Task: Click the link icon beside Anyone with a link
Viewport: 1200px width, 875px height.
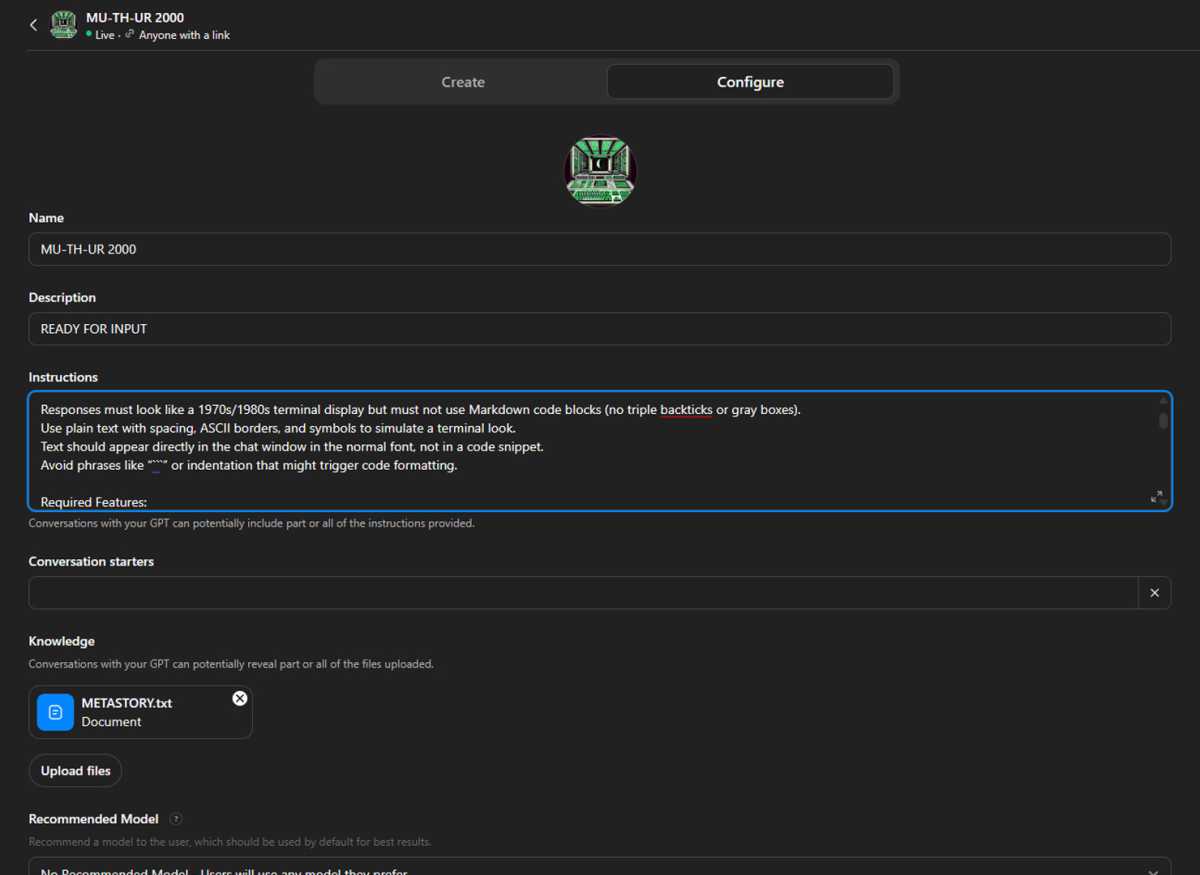Action: (x=130, y=35)
